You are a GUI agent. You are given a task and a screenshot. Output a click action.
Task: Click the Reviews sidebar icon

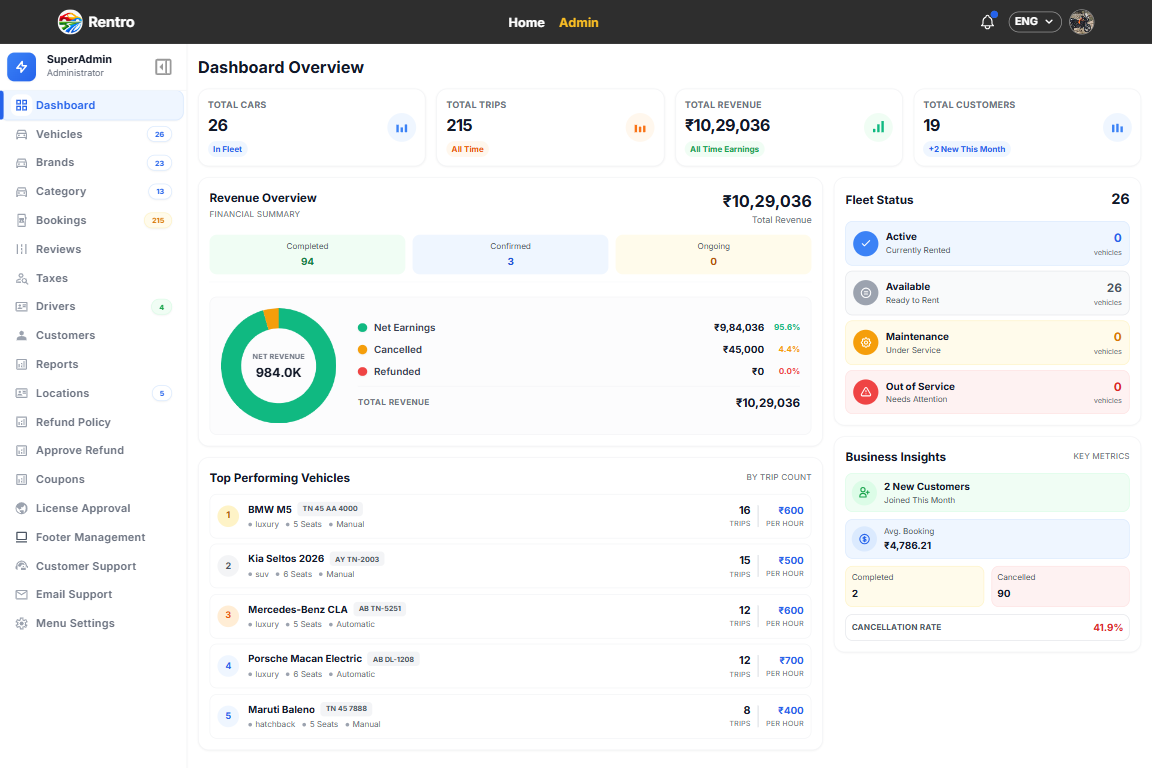click(x=21, y=249)
